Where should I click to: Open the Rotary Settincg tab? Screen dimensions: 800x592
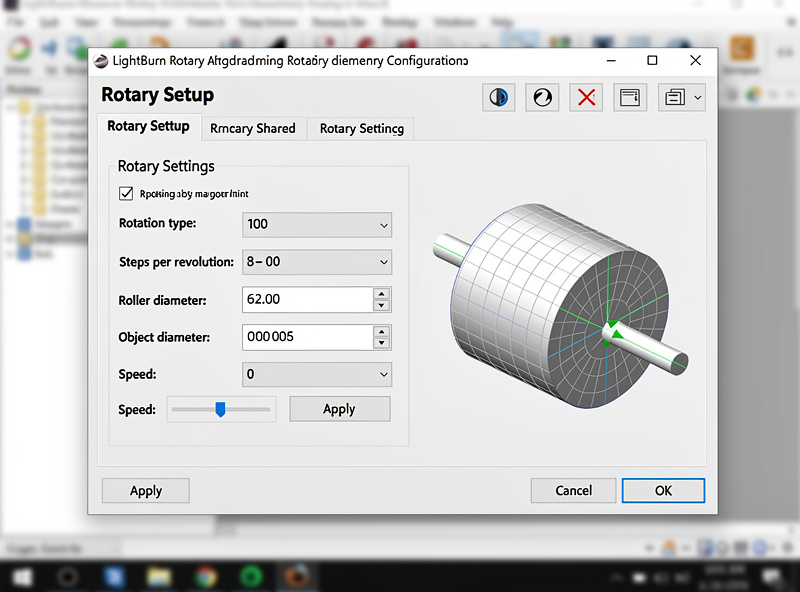tap(362, 129)
